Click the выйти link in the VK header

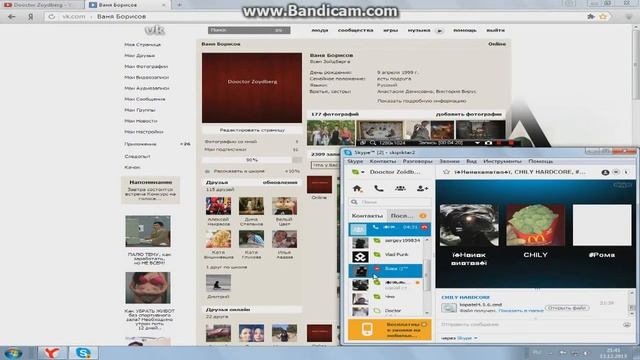[x=495, y=30]
